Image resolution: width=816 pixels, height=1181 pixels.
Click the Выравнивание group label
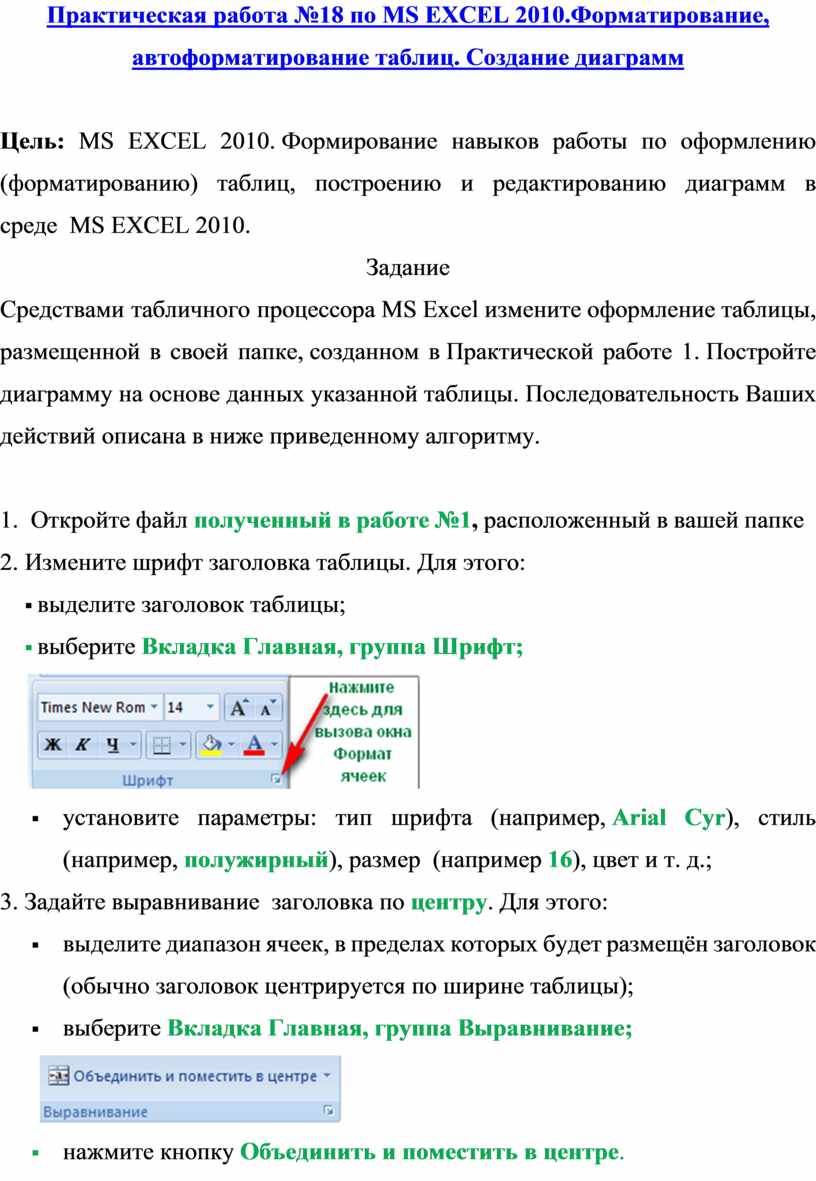point(95,1112)
